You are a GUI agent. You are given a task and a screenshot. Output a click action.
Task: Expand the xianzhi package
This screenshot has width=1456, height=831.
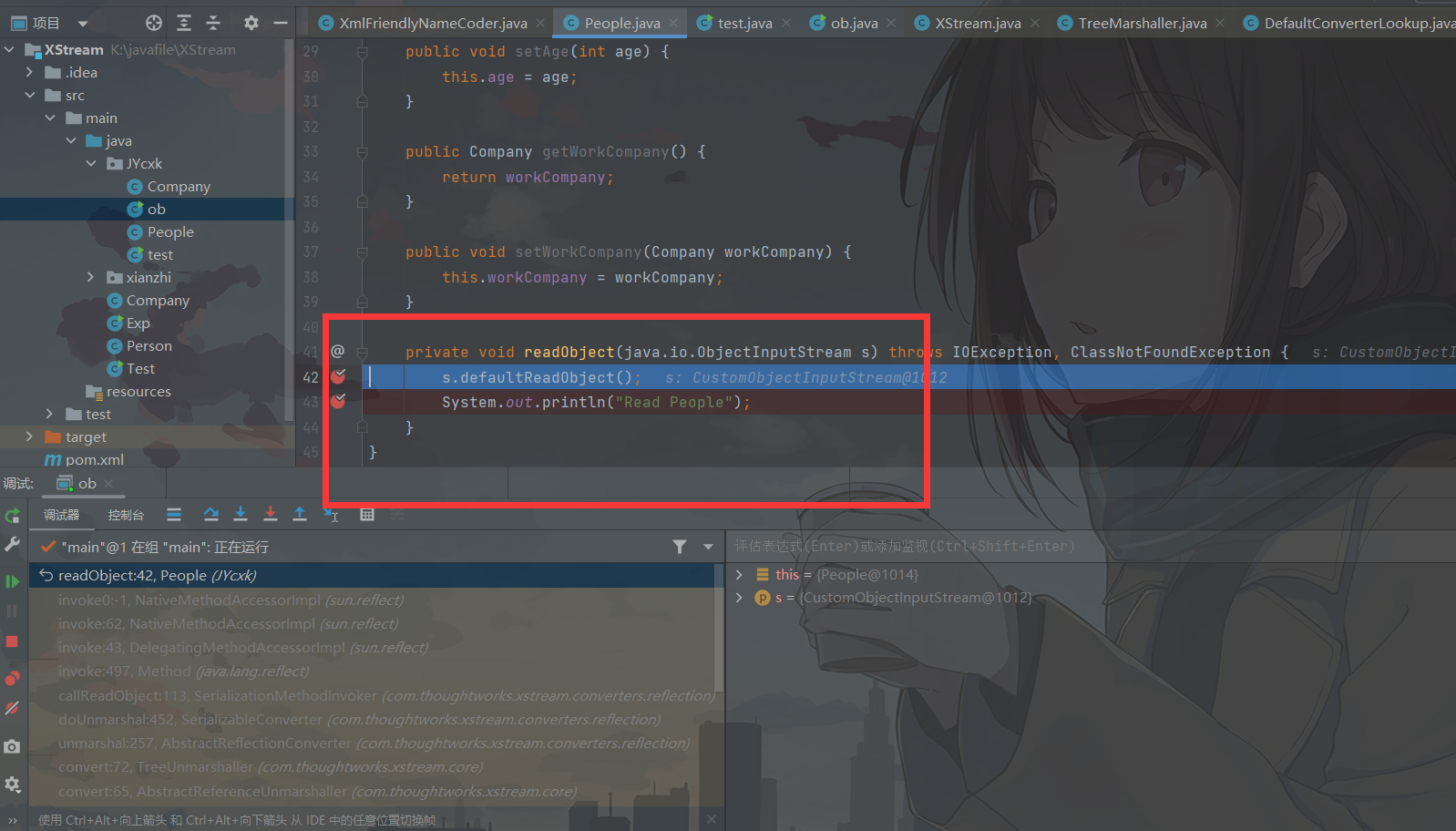point(90,278)
